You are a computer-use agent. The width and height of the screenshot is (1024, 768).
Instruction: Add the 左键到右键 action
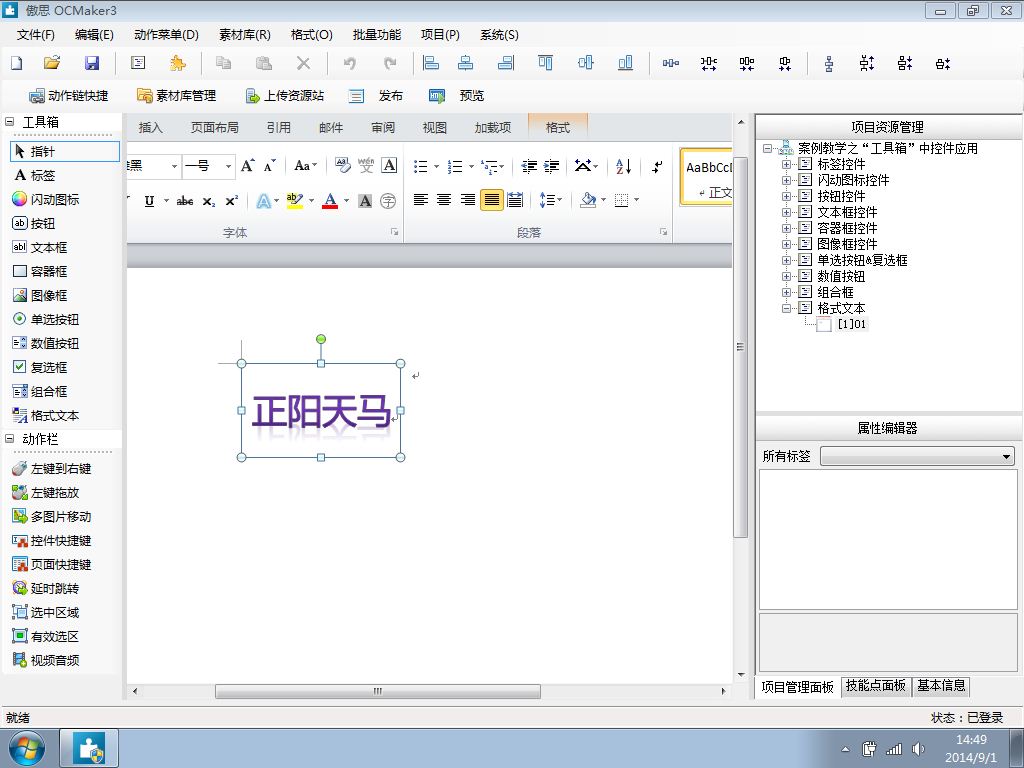pyautogui.click(x=52, y=469)
